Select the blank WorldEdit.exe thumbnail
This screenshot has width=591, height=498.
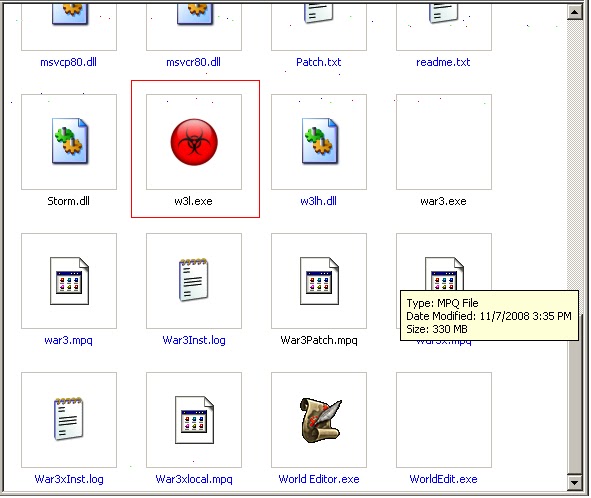[444, 420]
